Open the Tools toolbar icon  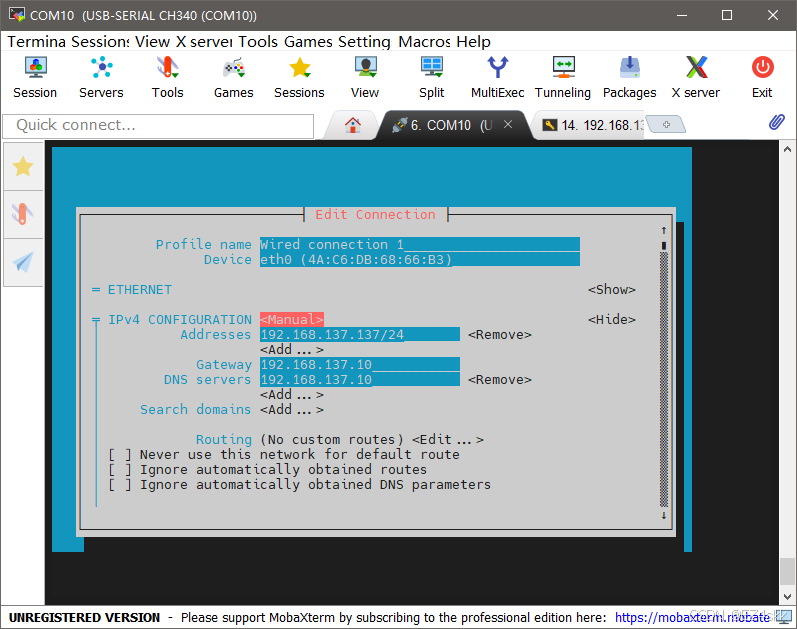click(167, 78)
